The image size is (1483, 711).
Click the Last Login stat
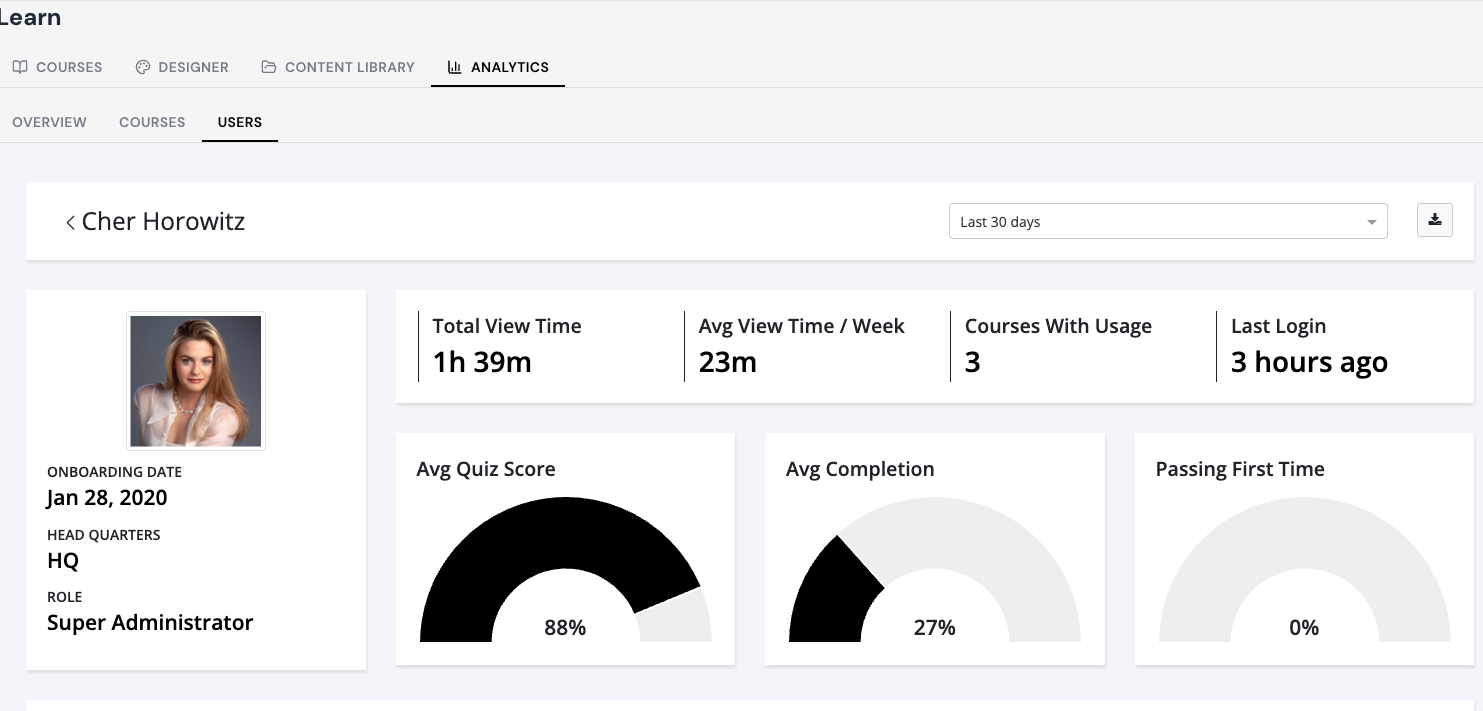click(1309, 345)
